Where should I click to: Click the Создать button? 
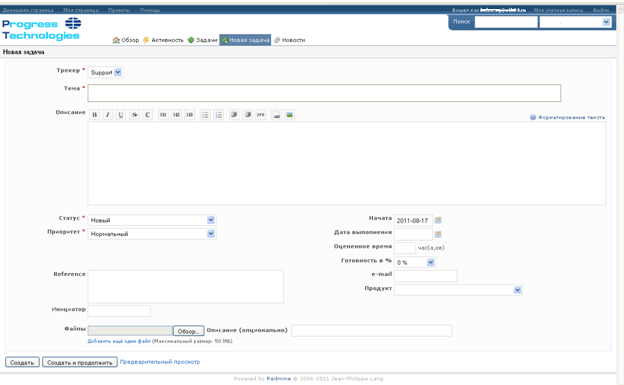(22, 362)
